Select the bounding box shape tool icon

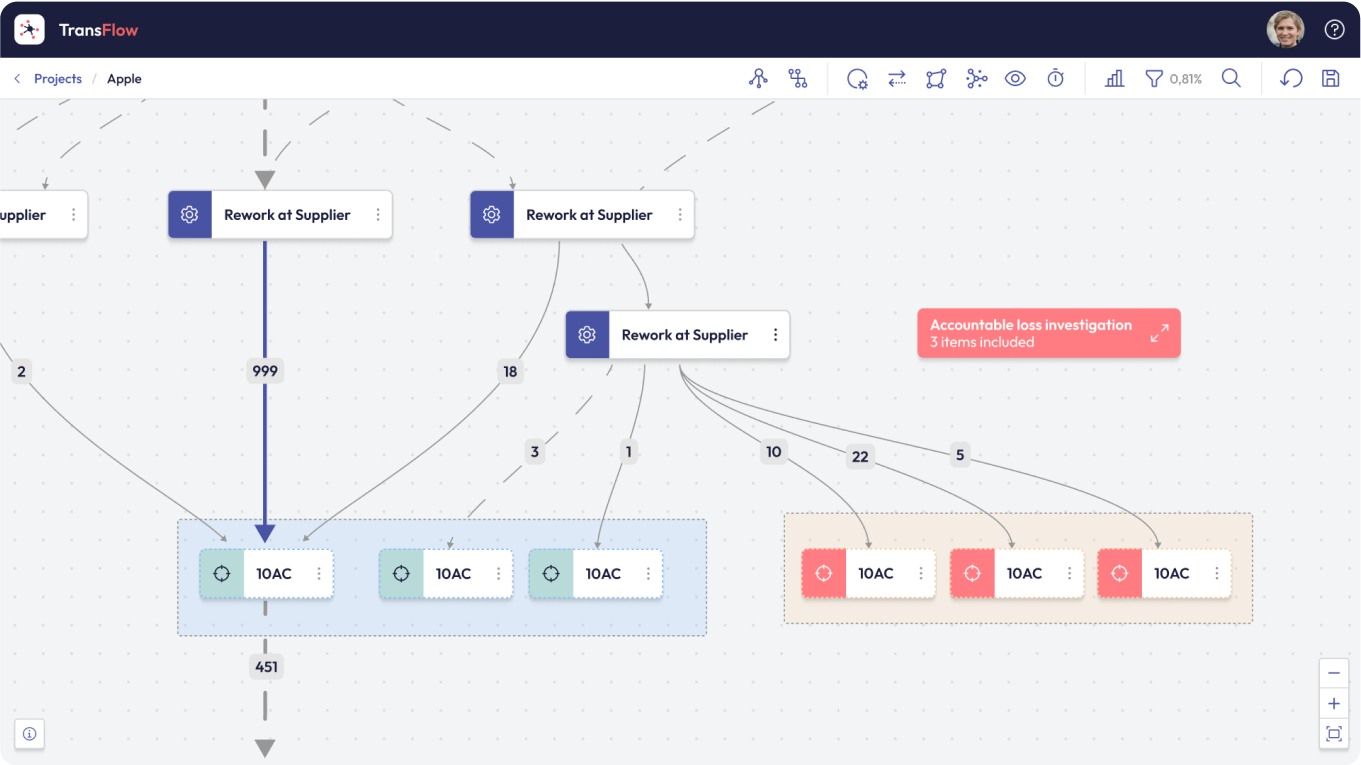[936, 78]
